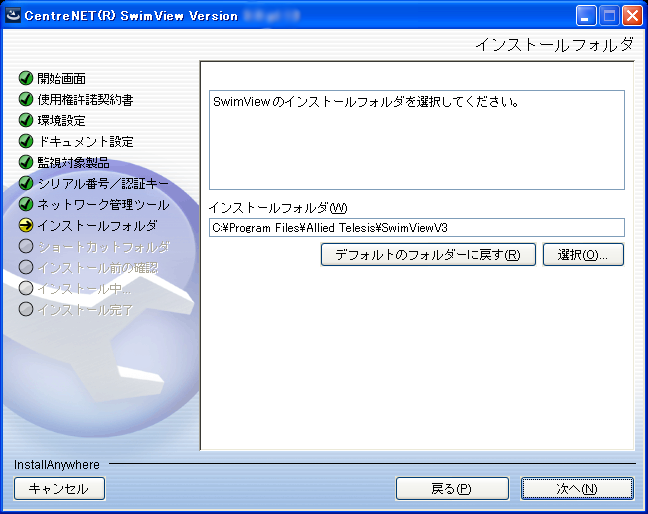This screenshot has height=514, width=648.
Task: Click the install folder path input field
Action: pos(417,228)
